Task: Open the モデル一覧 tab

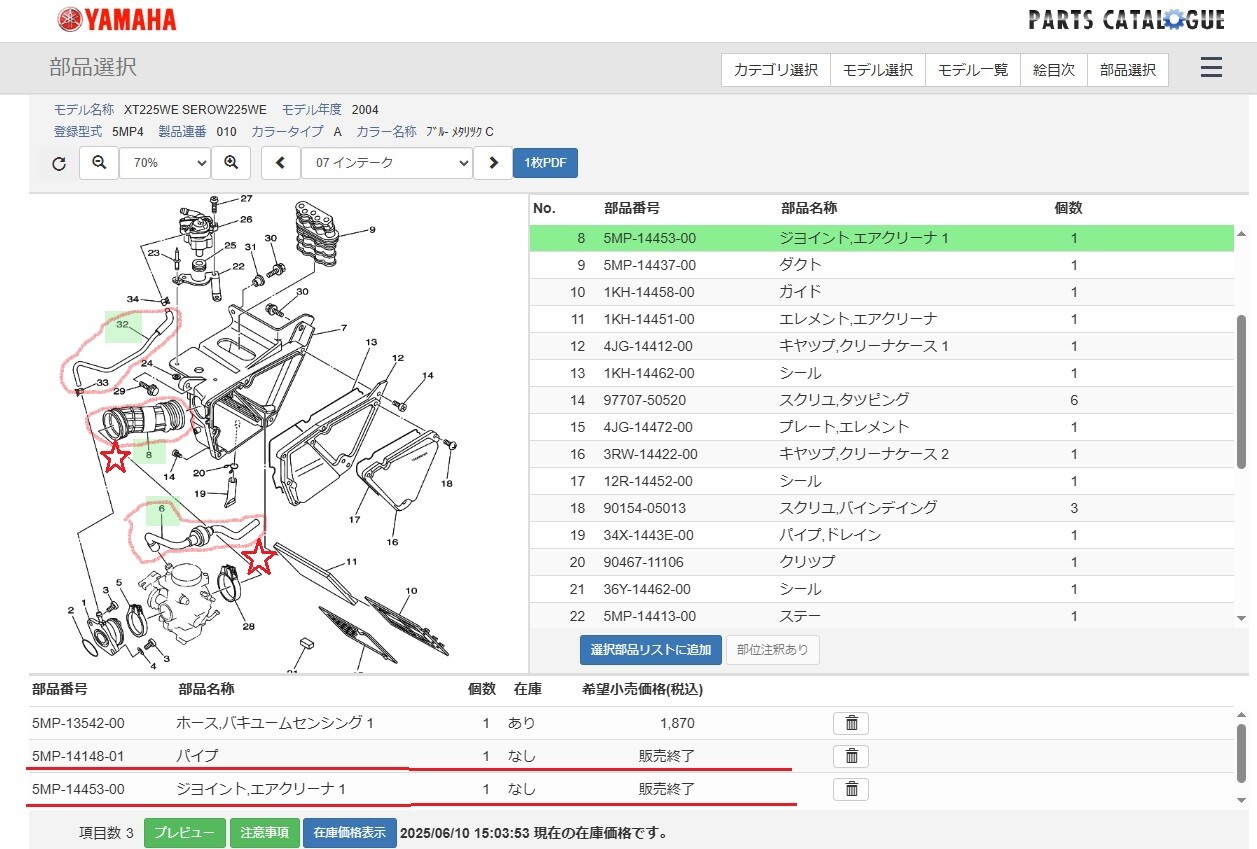Action: click(x=973, y=70)
